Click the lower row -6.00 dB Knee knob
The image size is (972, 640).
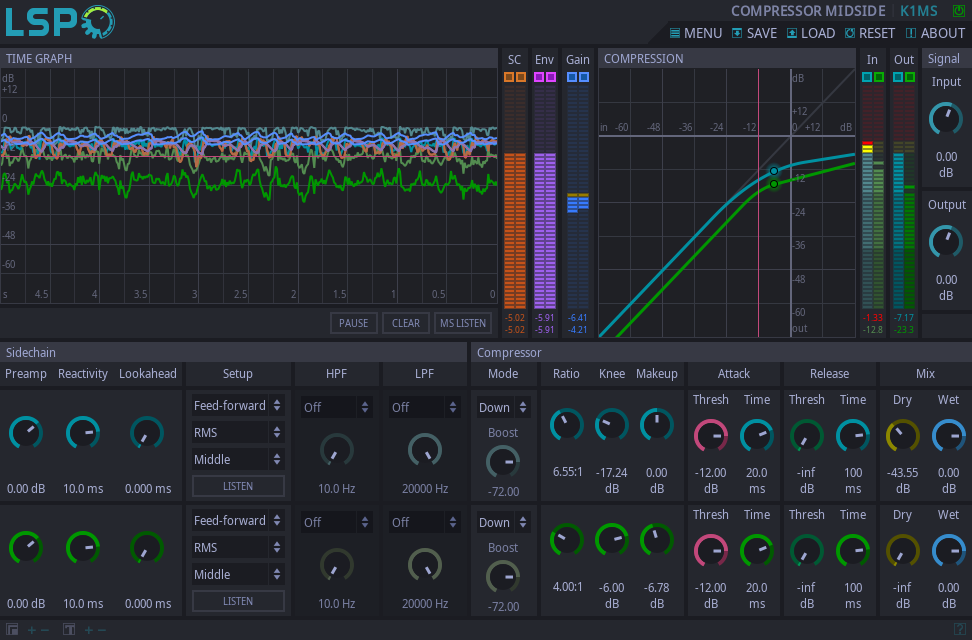pyautogui.click(x=612, y=540)
